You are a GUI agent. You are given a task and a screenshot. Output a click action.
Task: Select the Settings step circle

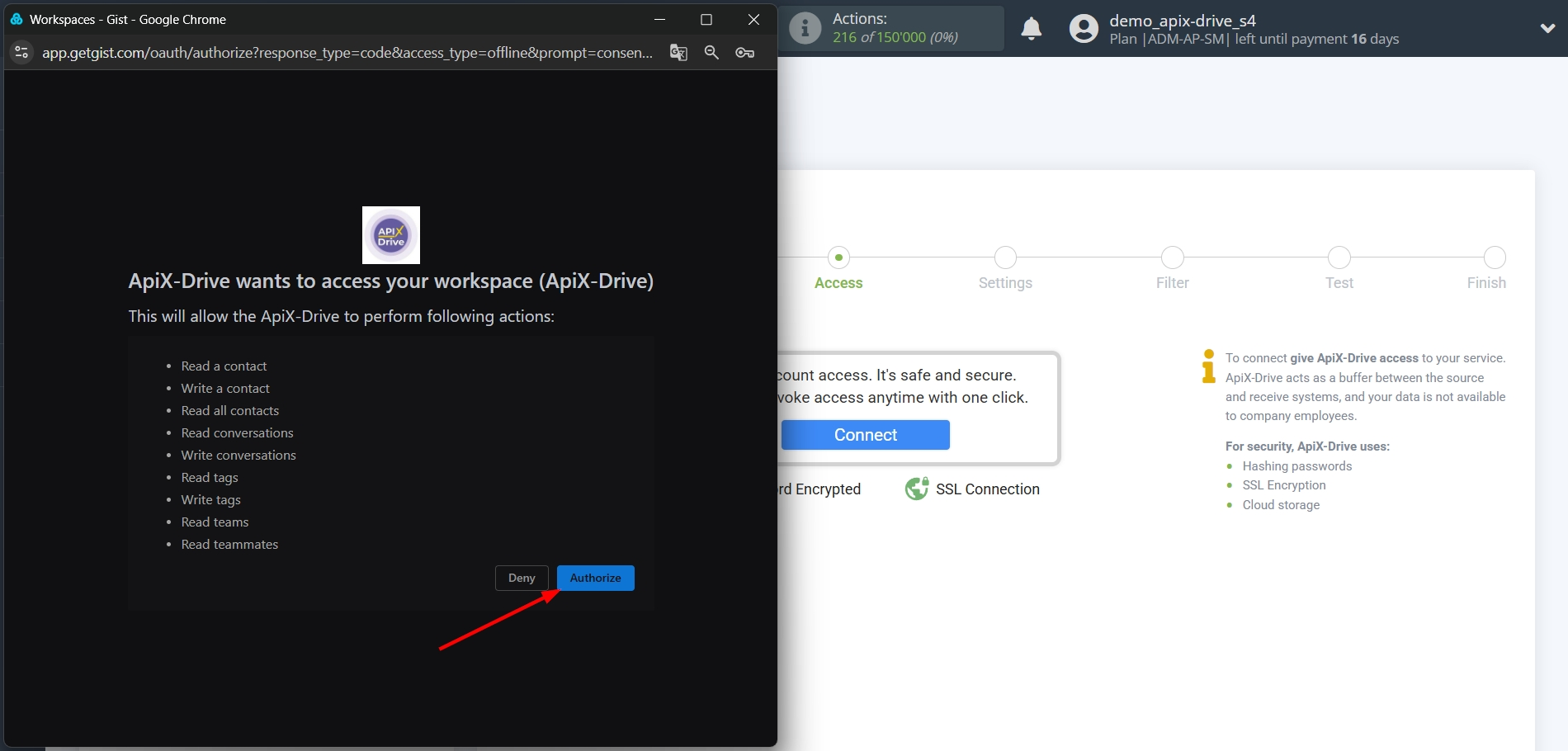tap(1004, 257)
